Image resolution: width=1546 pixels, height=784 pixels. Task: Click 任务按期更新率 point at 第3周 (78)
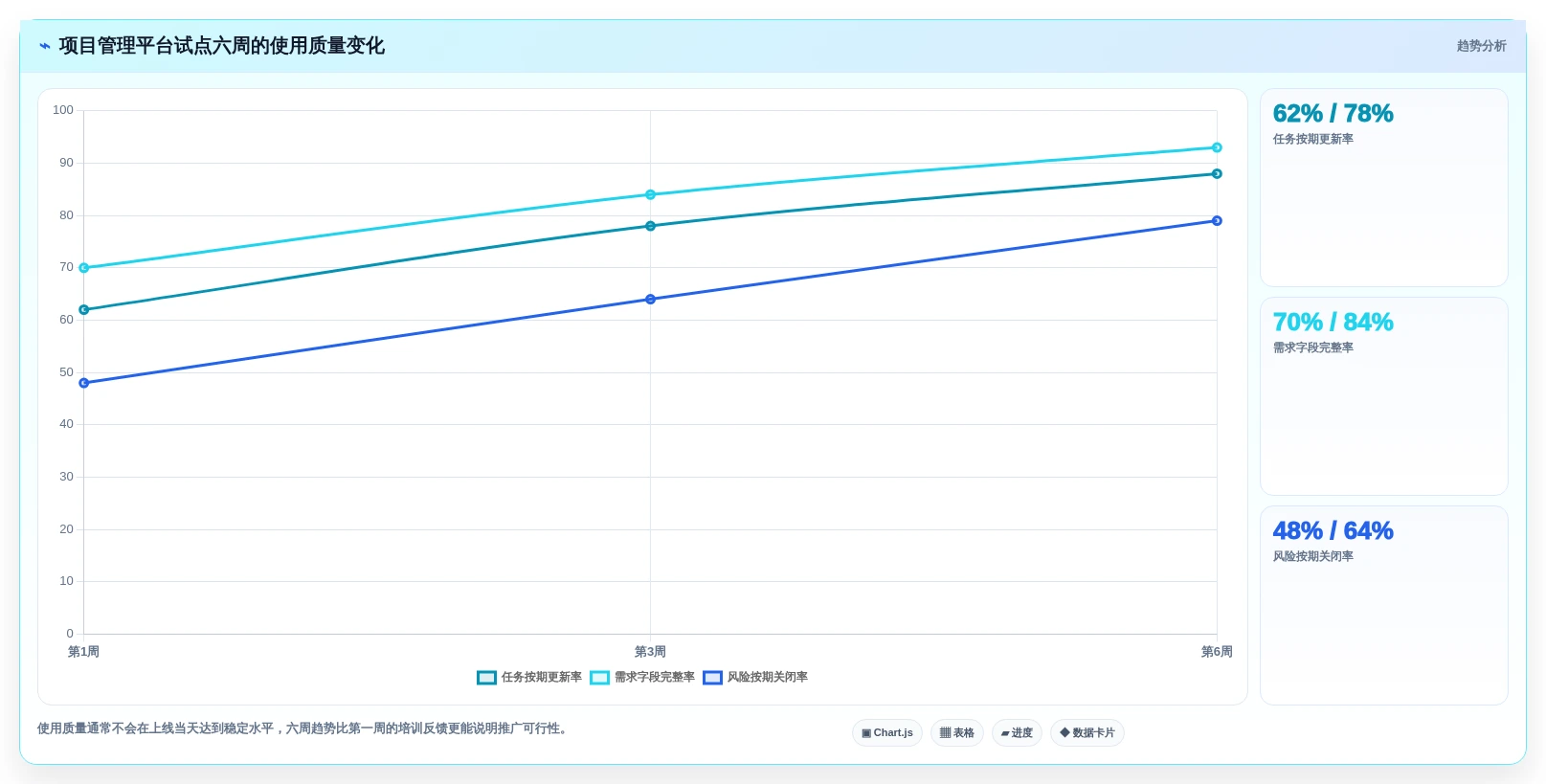(x=651, y=226)
